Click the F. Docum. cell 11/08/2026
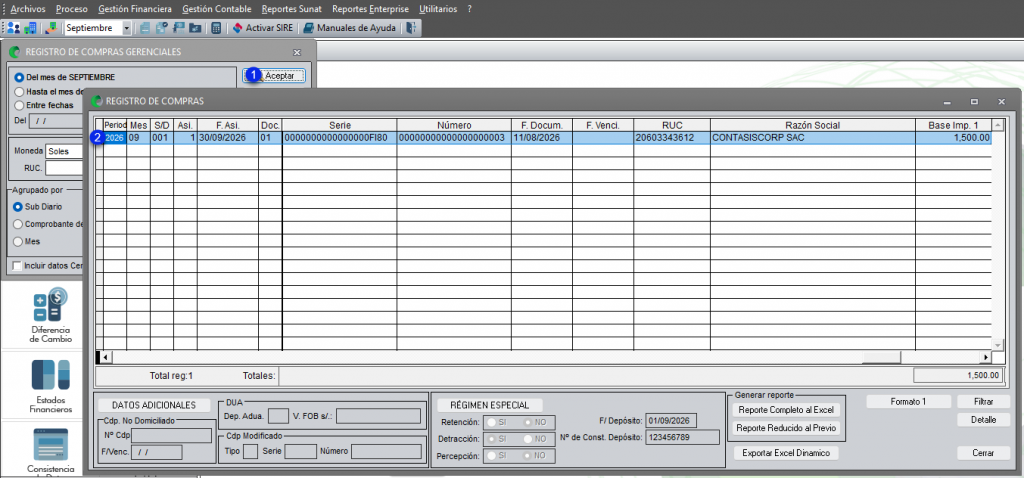This screenshot has width=1024, height=478. pos(542,138)
